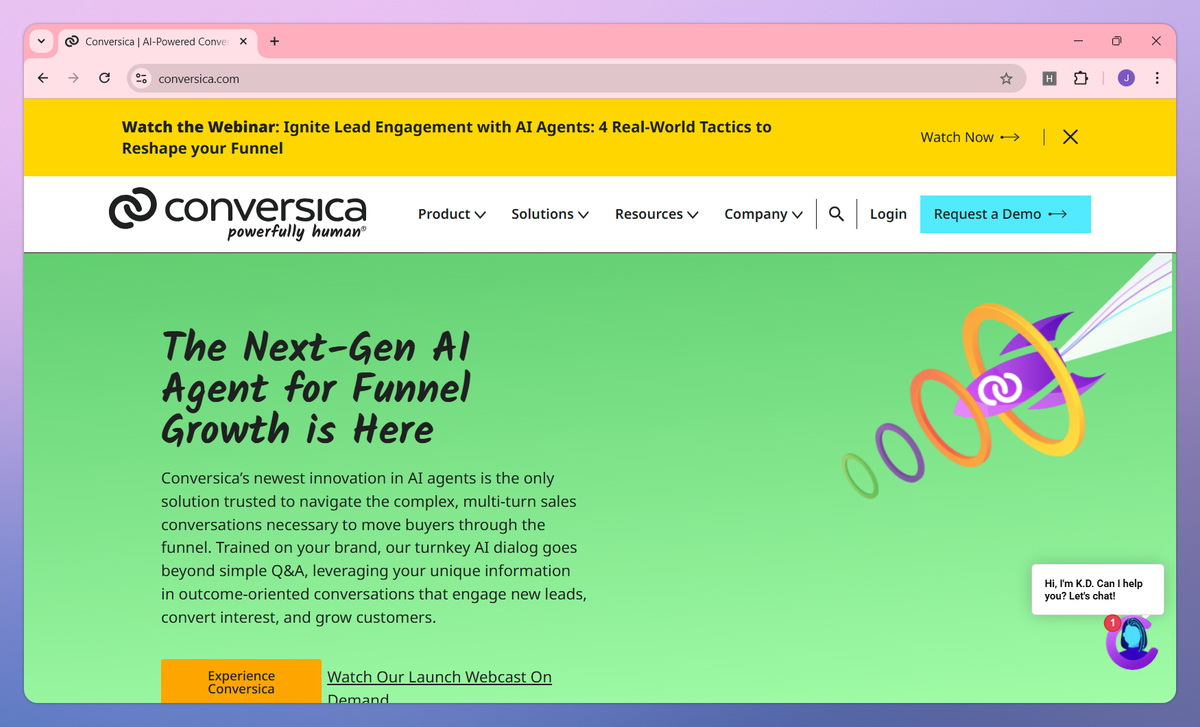
Task: Expand the Product menu
Action: tap(452, 214)
